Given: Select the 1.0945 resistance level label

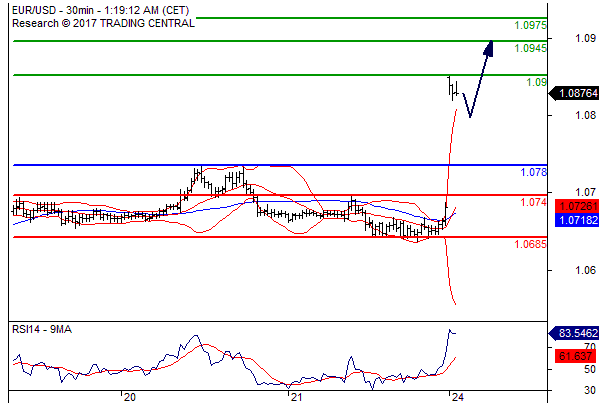Looking at the screenshot, I should pos(530,48).
